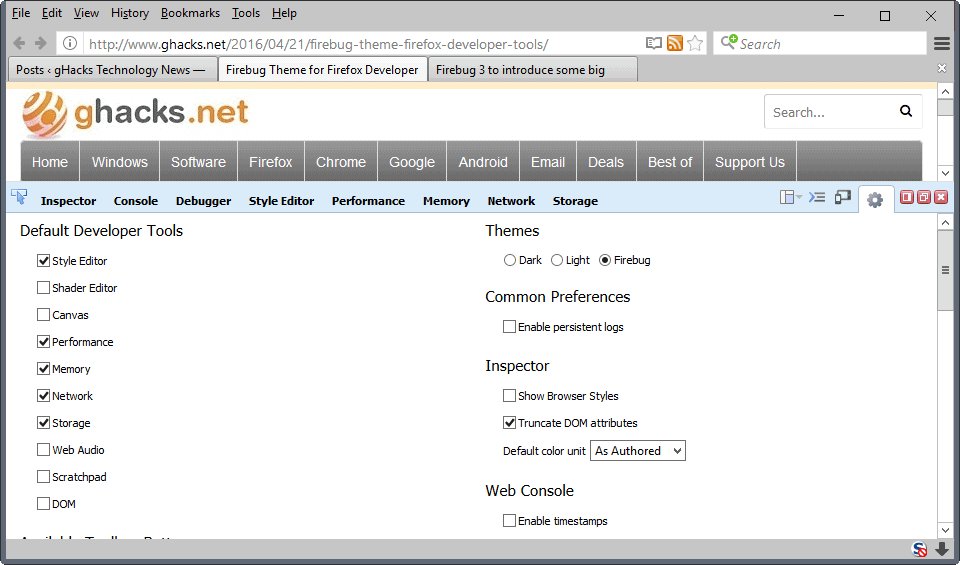960x565 pixels.
Task: Click the Software link in site navigation
Action: (x=198, y=162)
